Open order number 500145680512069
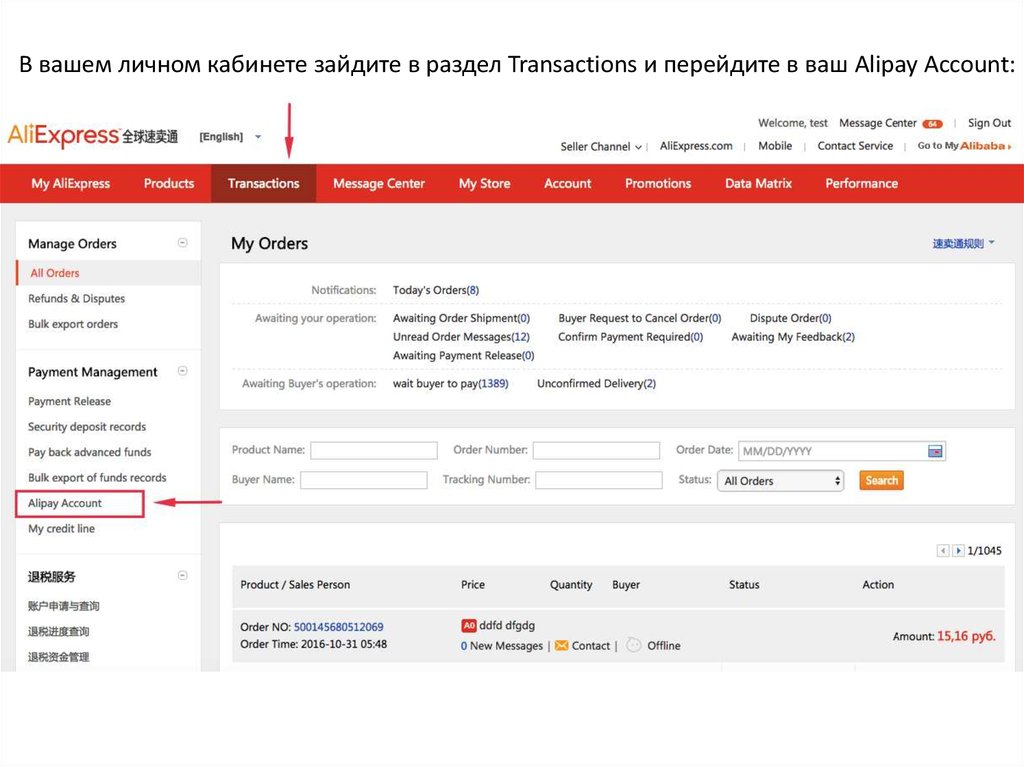 coord(338,627)
